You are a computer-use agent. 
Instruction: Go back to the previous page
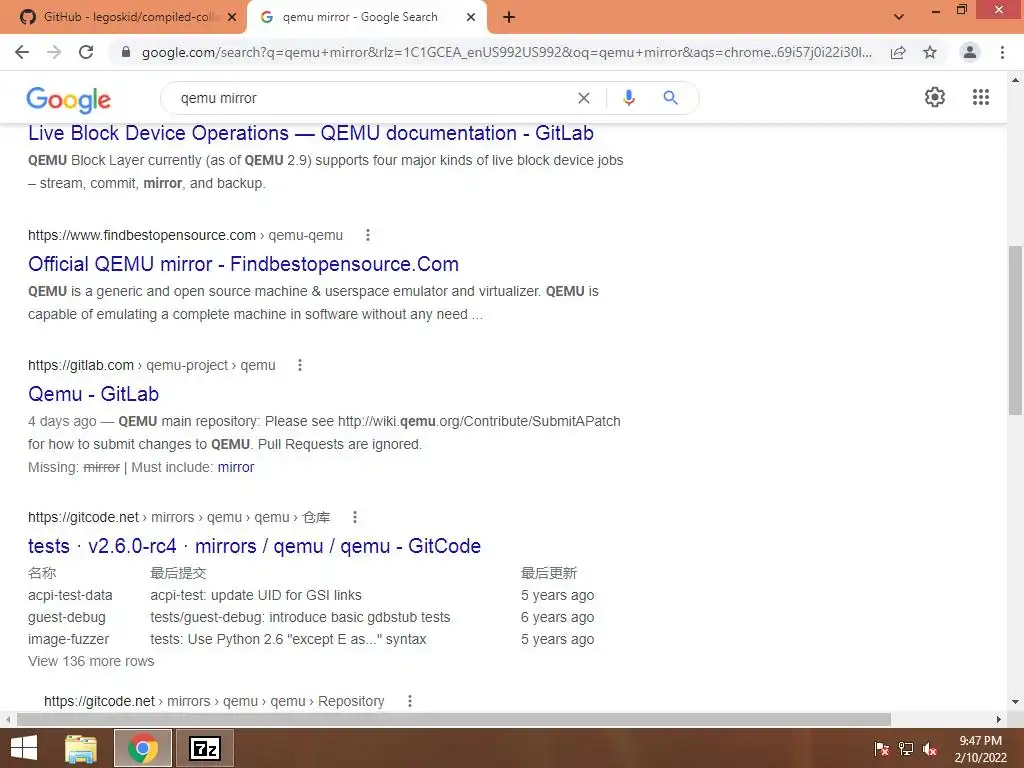click(x=22, y=52)
